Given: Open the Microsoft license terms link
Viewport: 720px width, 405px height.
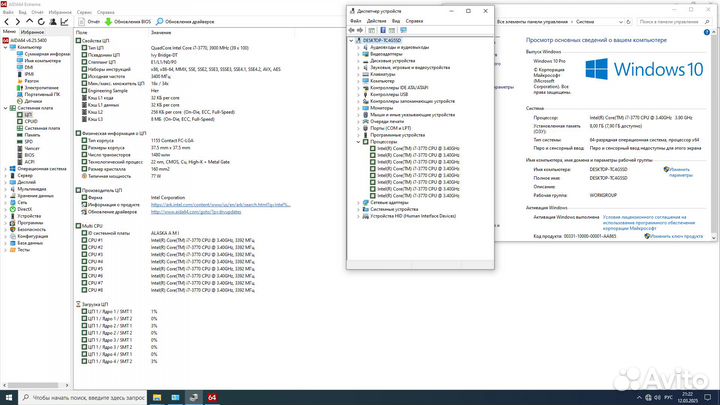Looking at the screenshot, I should click(649, 223).
